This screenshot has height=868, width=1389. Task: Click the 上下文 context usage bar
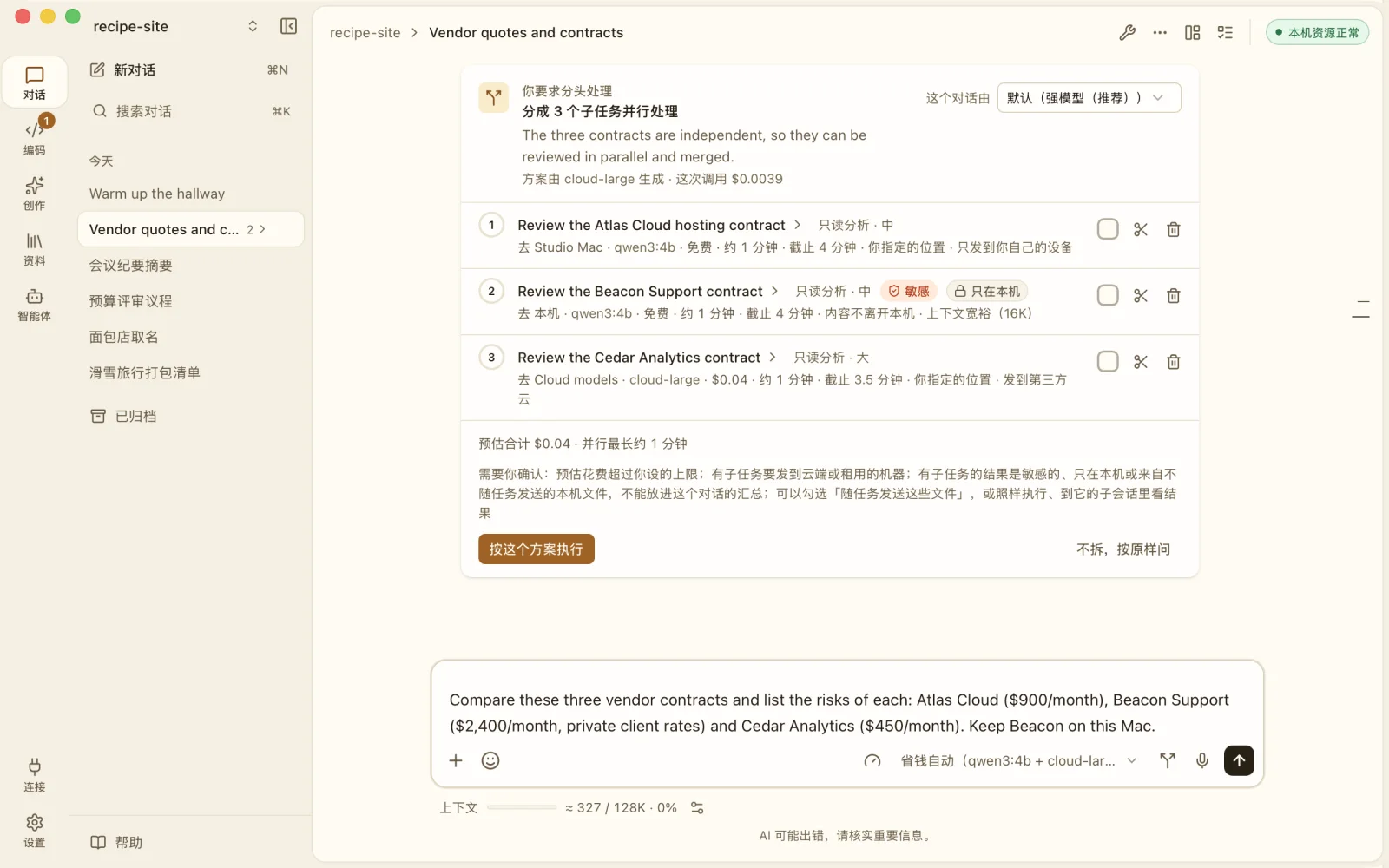pos(522,807)
